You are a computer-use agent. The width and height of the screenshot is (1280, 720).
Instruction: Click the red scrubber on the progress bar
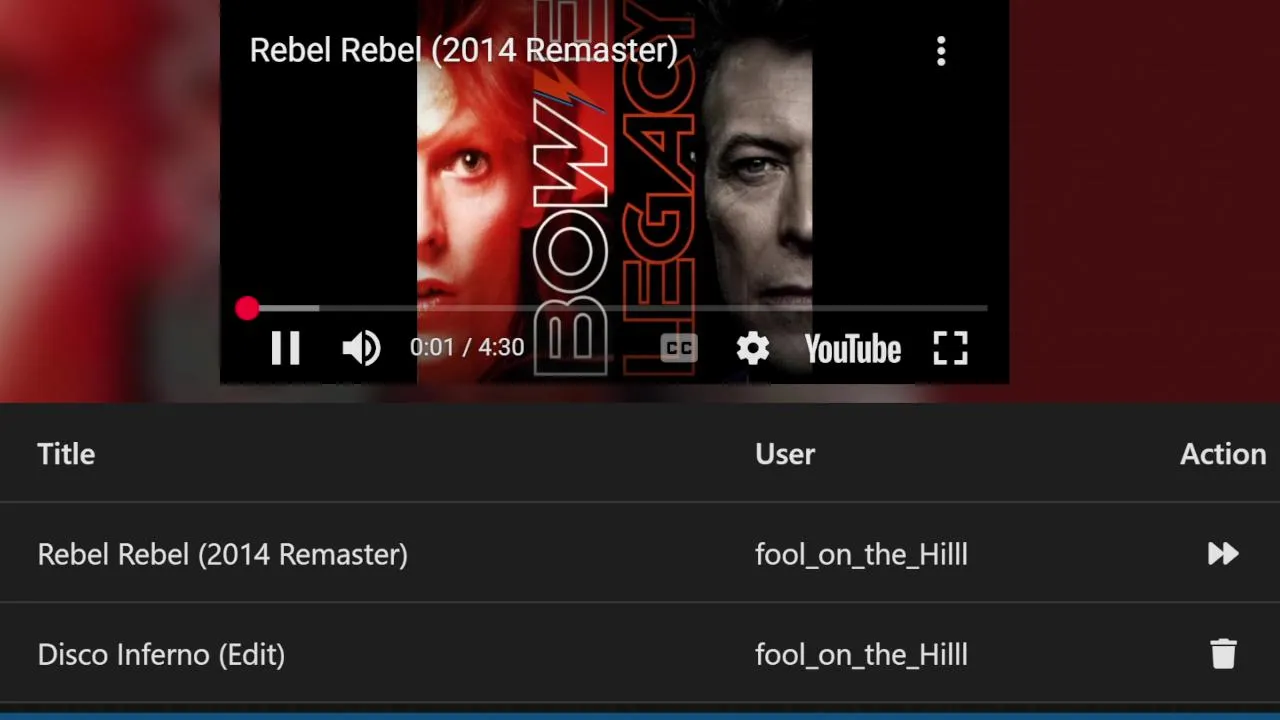click(247, 309)
